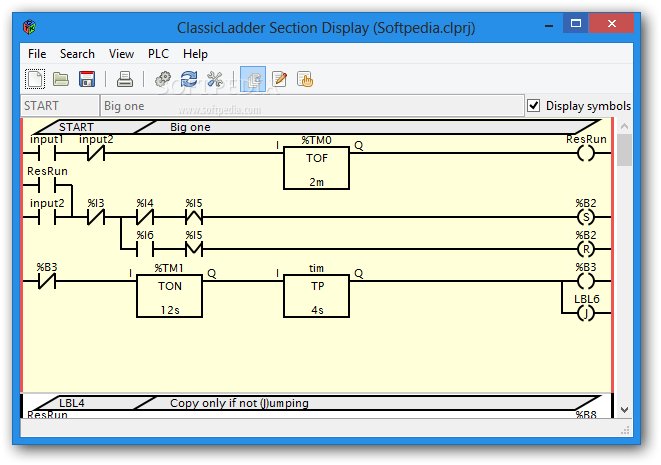
Task: Click the Print toolbar icon
Action: click(x=125, y=79)
